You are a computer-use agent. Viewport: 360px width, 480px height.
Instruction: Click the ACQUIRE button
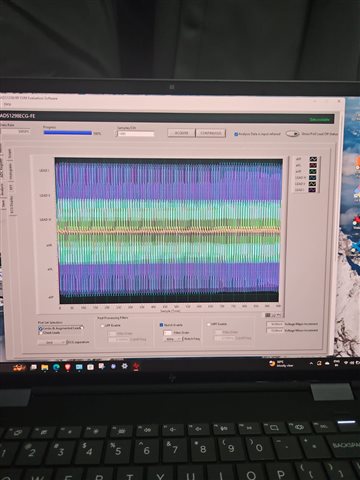(181, 133)
